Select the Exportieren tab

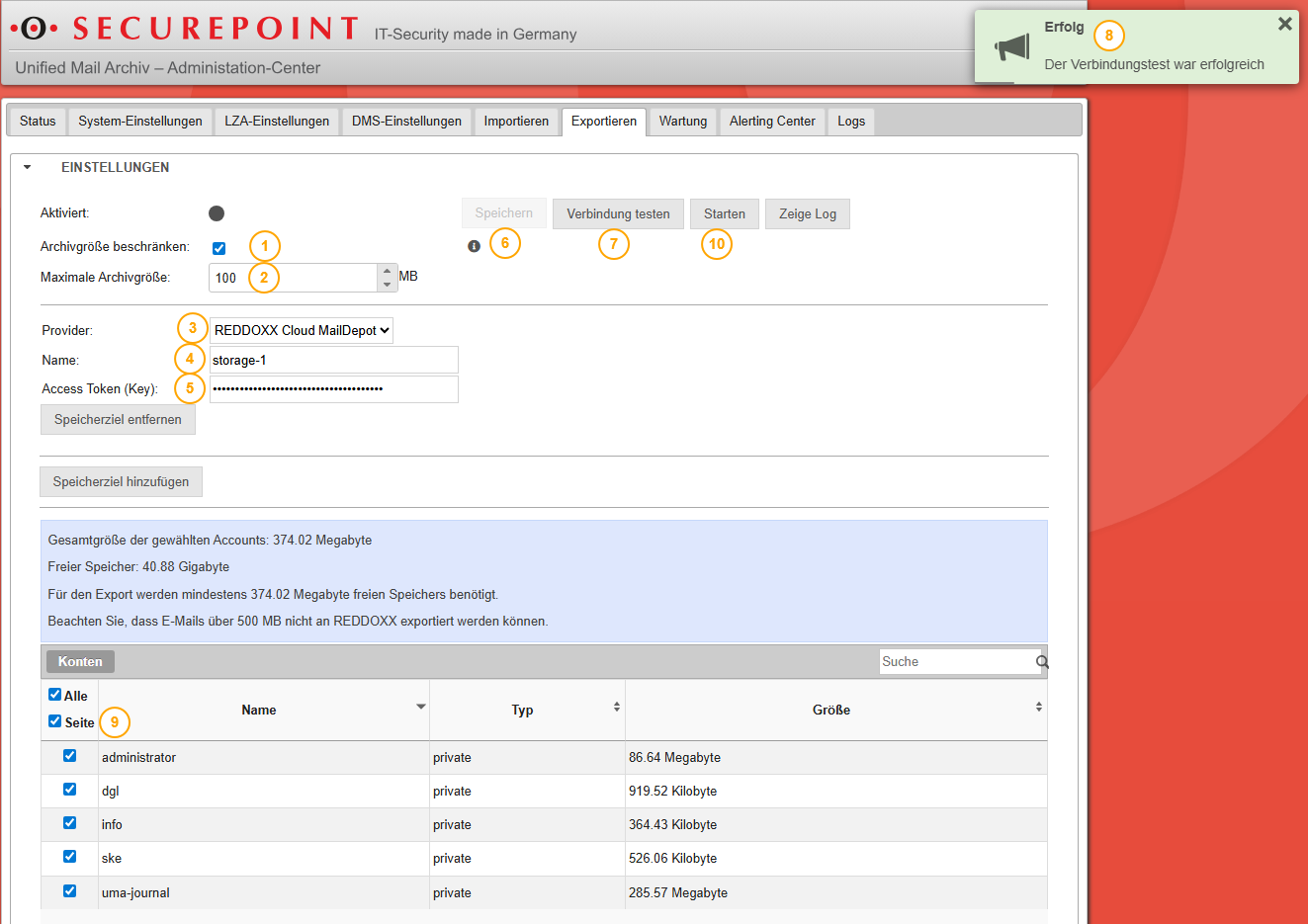(x=604, y=122)
